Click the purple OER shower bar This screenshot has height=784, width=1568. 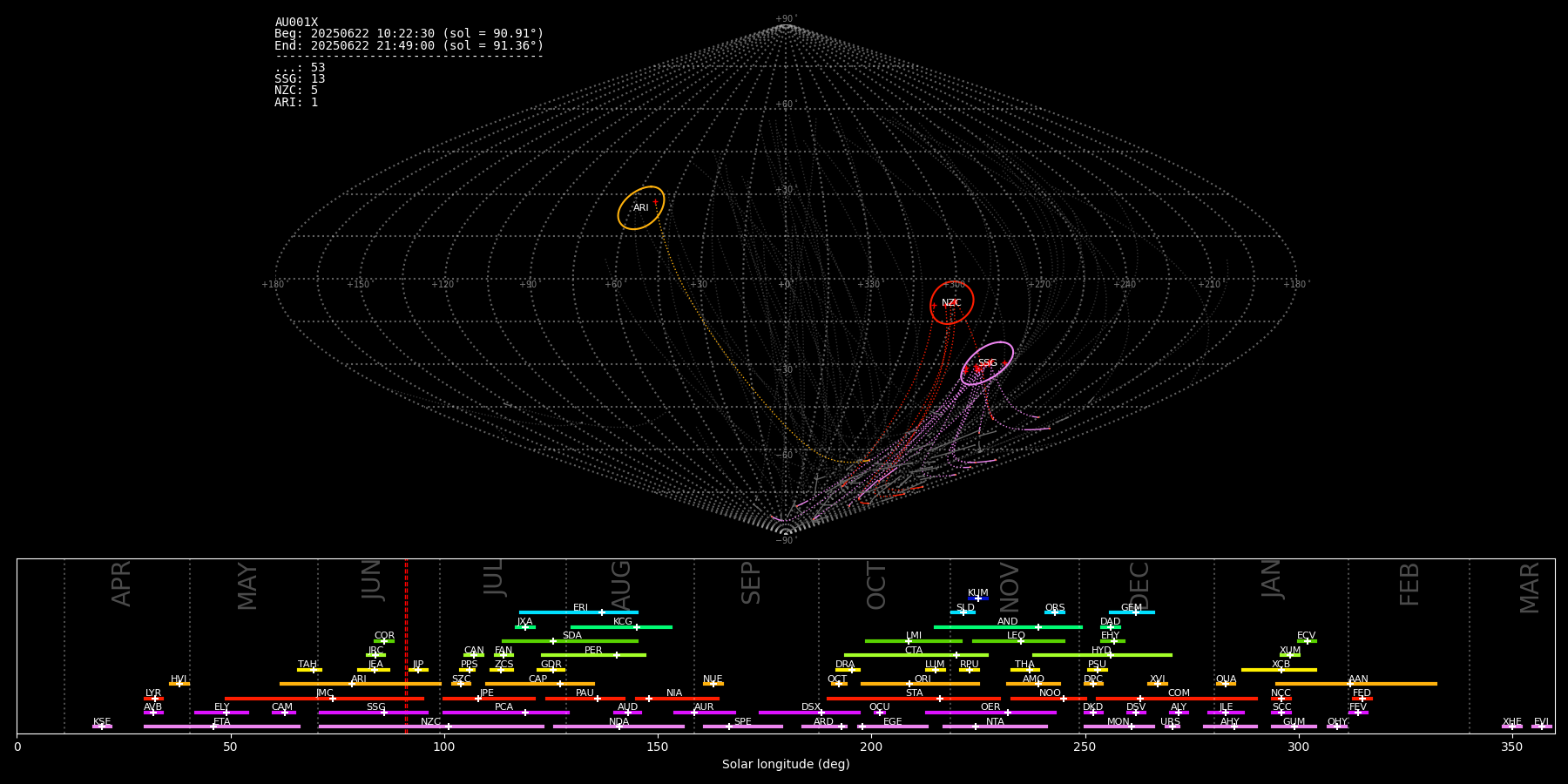click(990, 713)
